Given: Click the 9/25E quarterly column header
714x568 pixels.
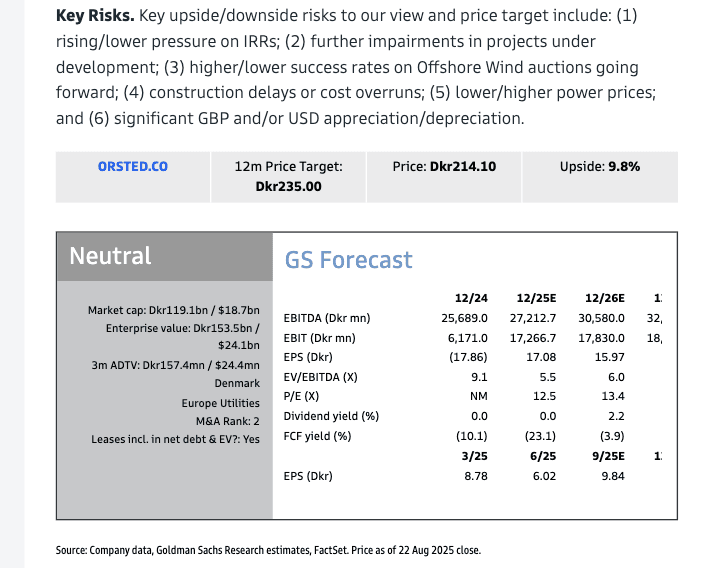Looking at the screenshot, I should click(604, 456).
